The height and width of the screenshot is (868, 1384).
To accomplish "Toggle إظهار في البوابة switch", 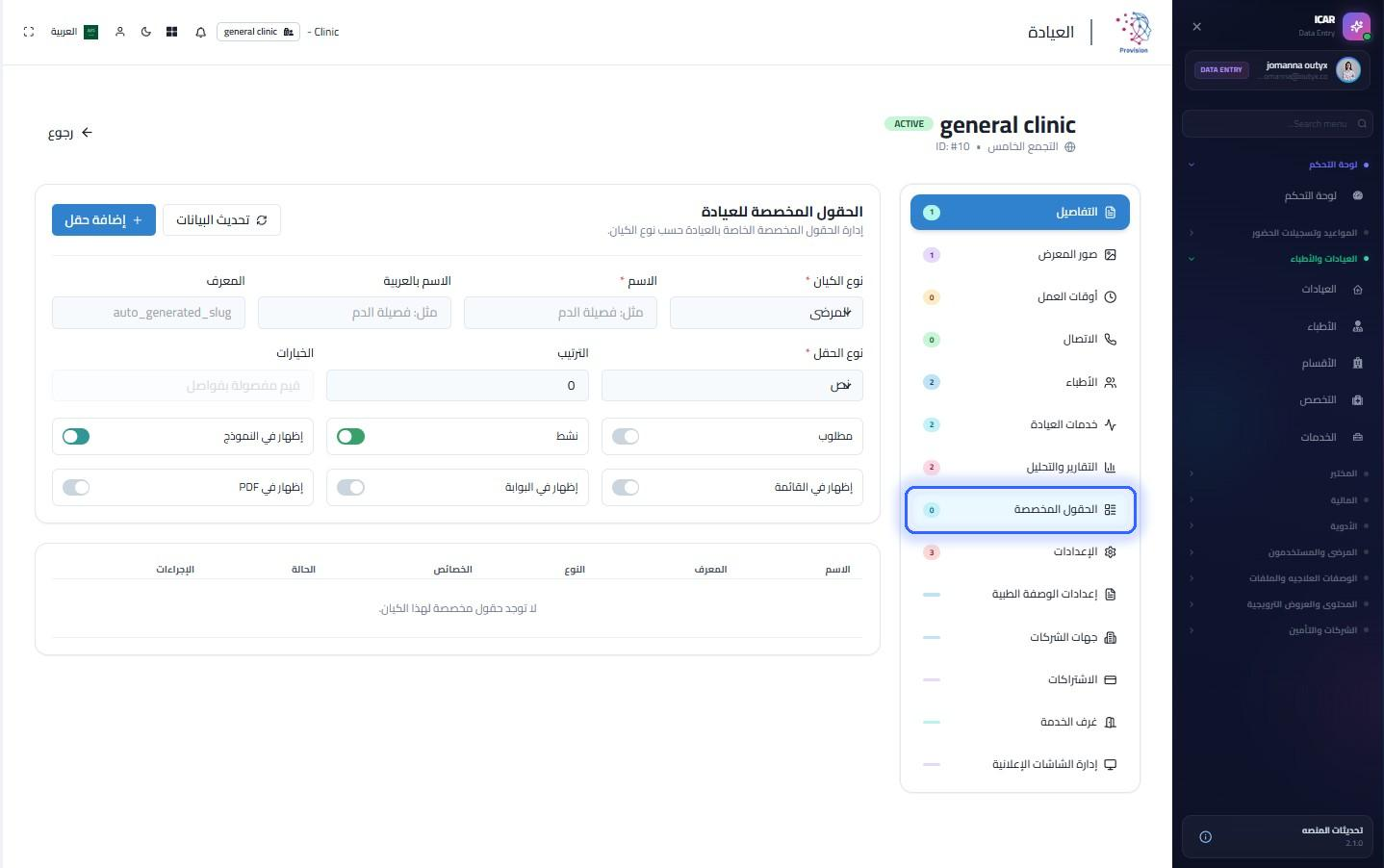I will tap(351, 488).
